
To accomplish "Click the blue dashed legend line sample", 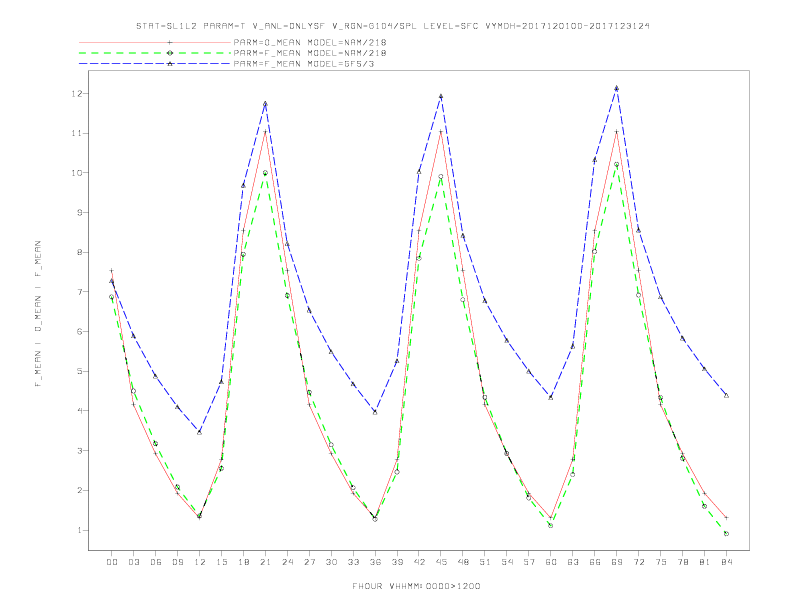I will coord(155,64).
